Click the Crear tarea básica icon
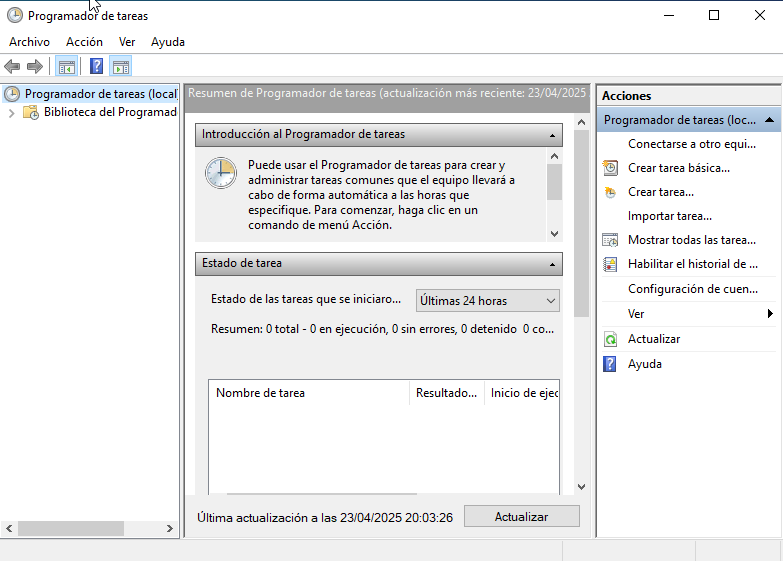Viewport: 783px width, 561px height. [610, 168]
